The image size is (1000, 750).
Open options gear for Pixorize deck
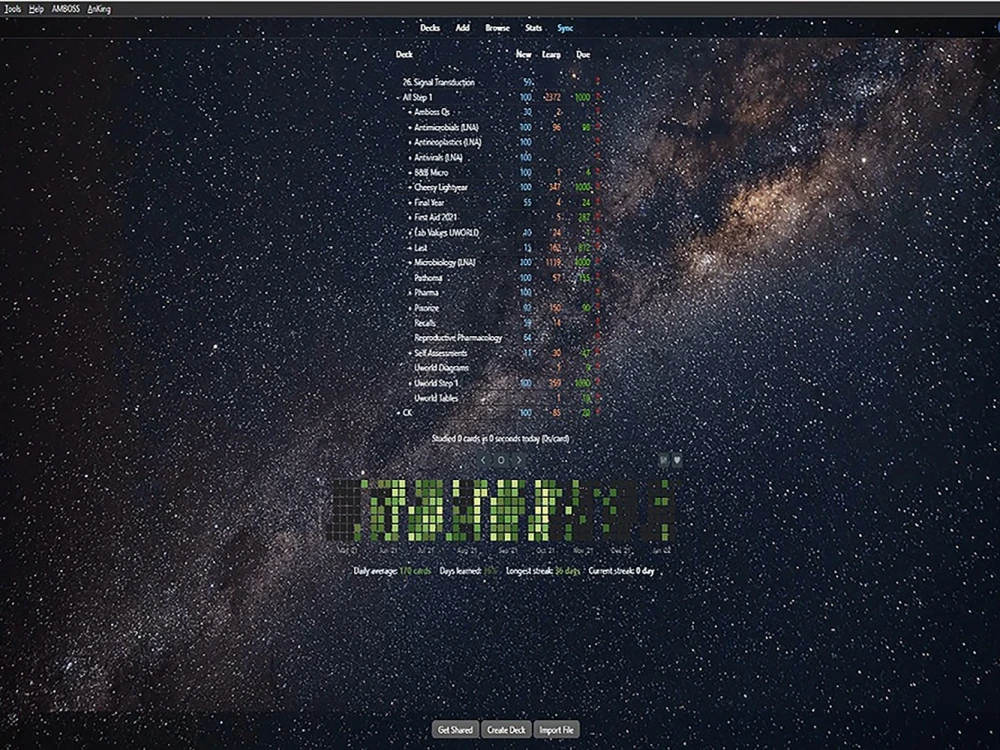point(598,308)
